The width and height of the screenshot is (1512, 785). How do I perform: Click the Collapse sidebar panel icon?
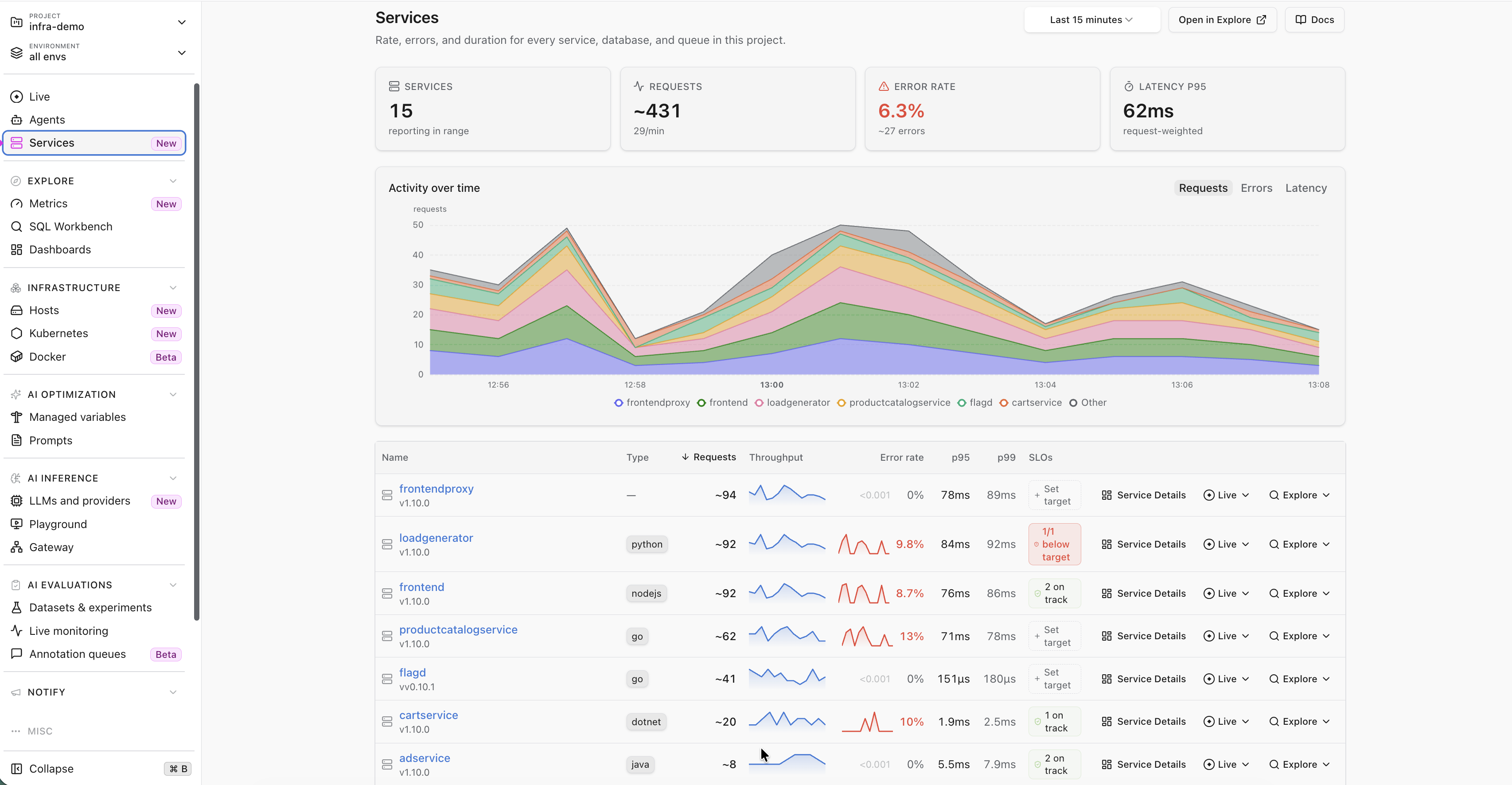(x=16, y=769)
